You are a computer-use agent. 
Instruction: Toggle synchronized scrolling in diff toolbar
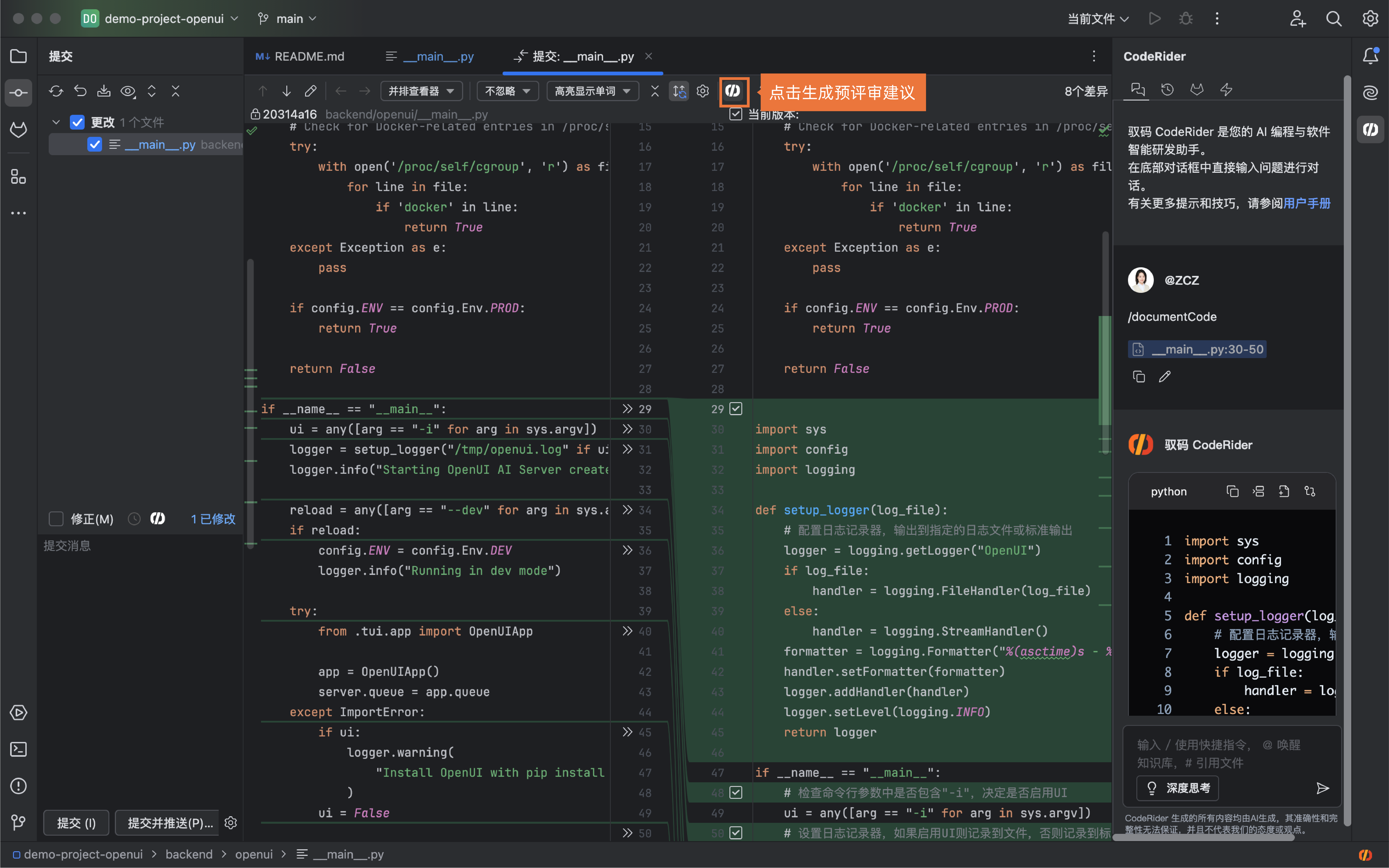pos(679,91)
